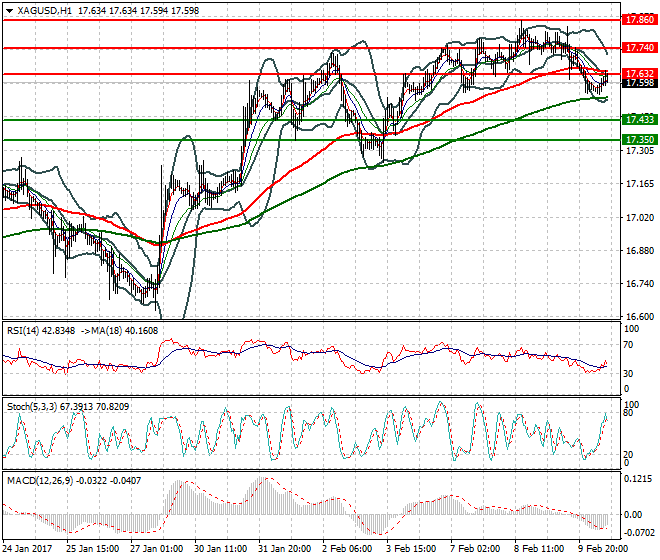Select the 17.165 price scale value

click(640, 184)
